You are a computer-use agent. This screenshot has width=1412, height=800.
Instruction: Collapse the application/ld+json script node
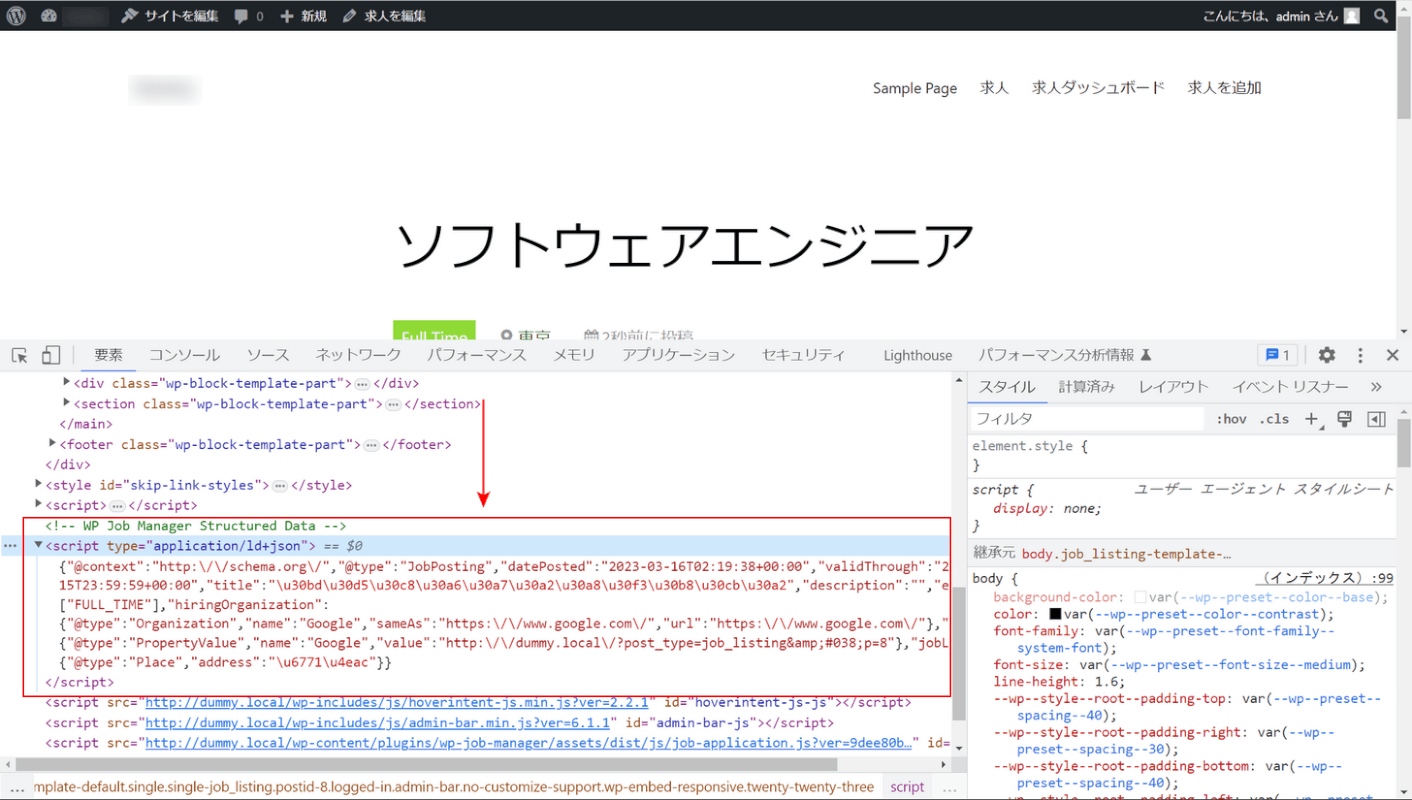[x=39, y=545]
